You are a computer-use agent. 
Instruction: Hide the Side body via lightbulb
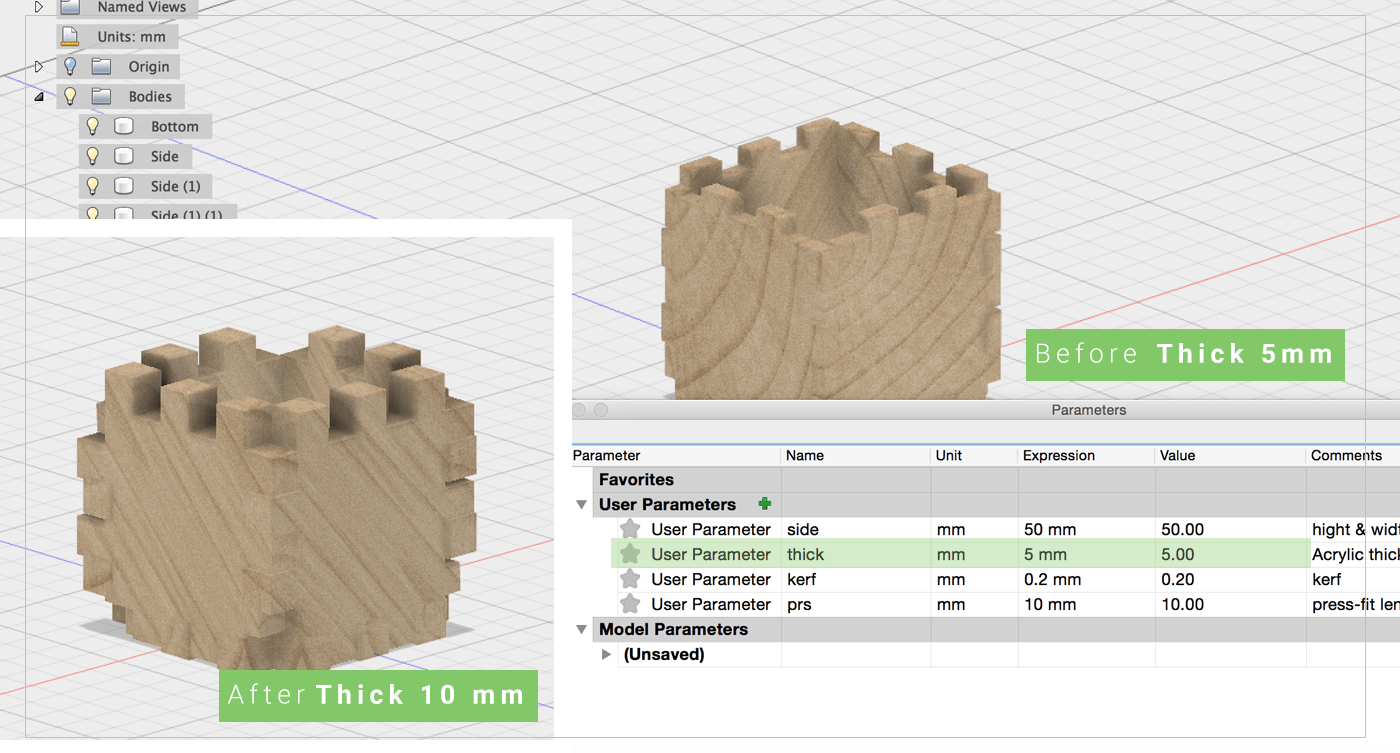(93, 156)
